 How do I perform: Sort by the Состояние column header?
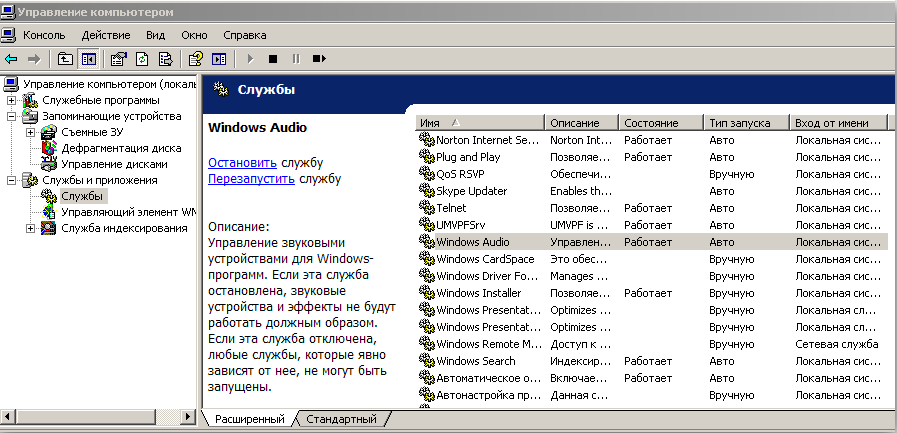point(661,122)
